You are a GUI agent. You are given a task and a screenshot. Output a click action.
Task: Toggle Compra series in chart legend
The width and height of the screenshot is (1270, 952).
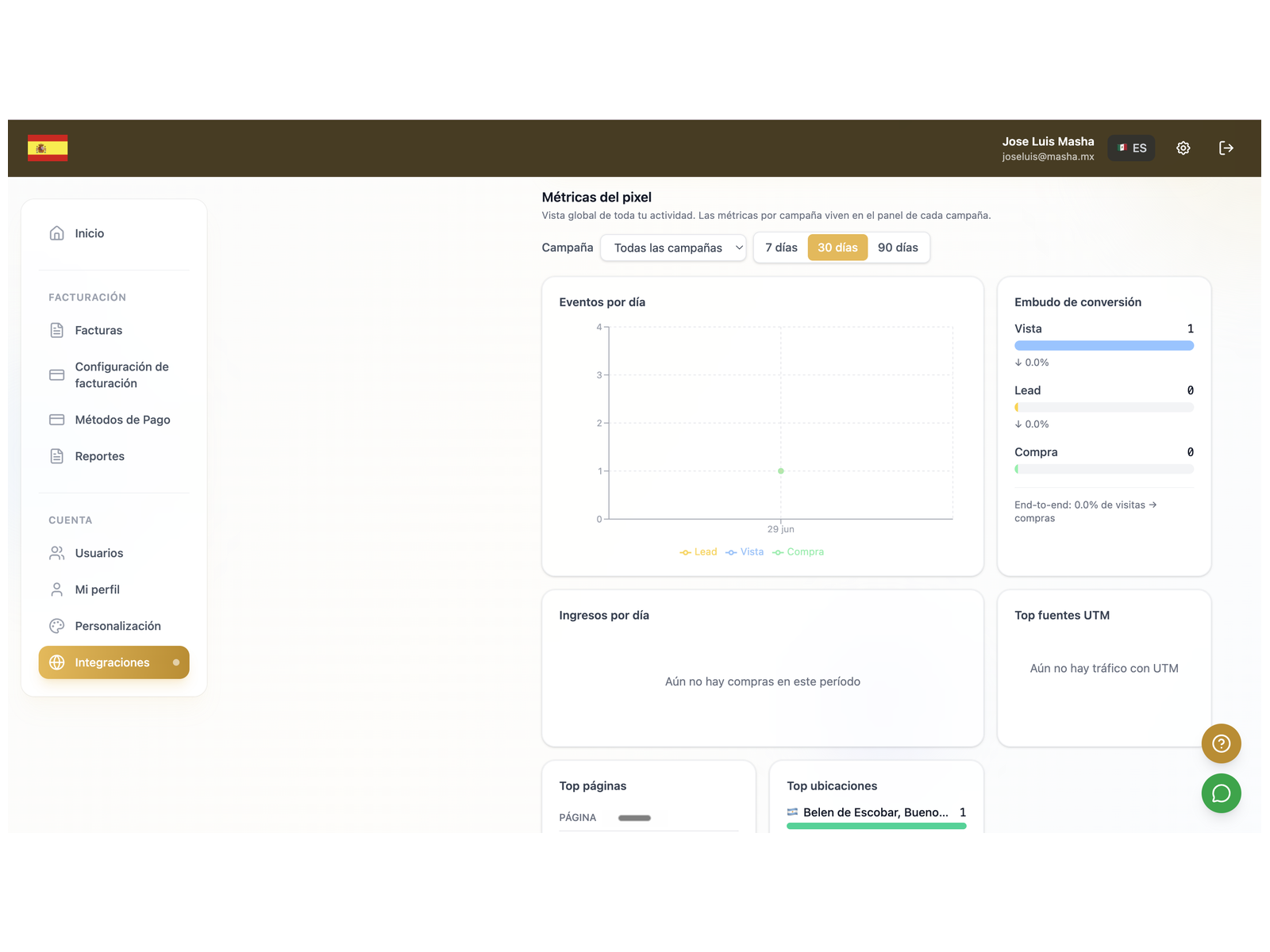click(799, 552)
